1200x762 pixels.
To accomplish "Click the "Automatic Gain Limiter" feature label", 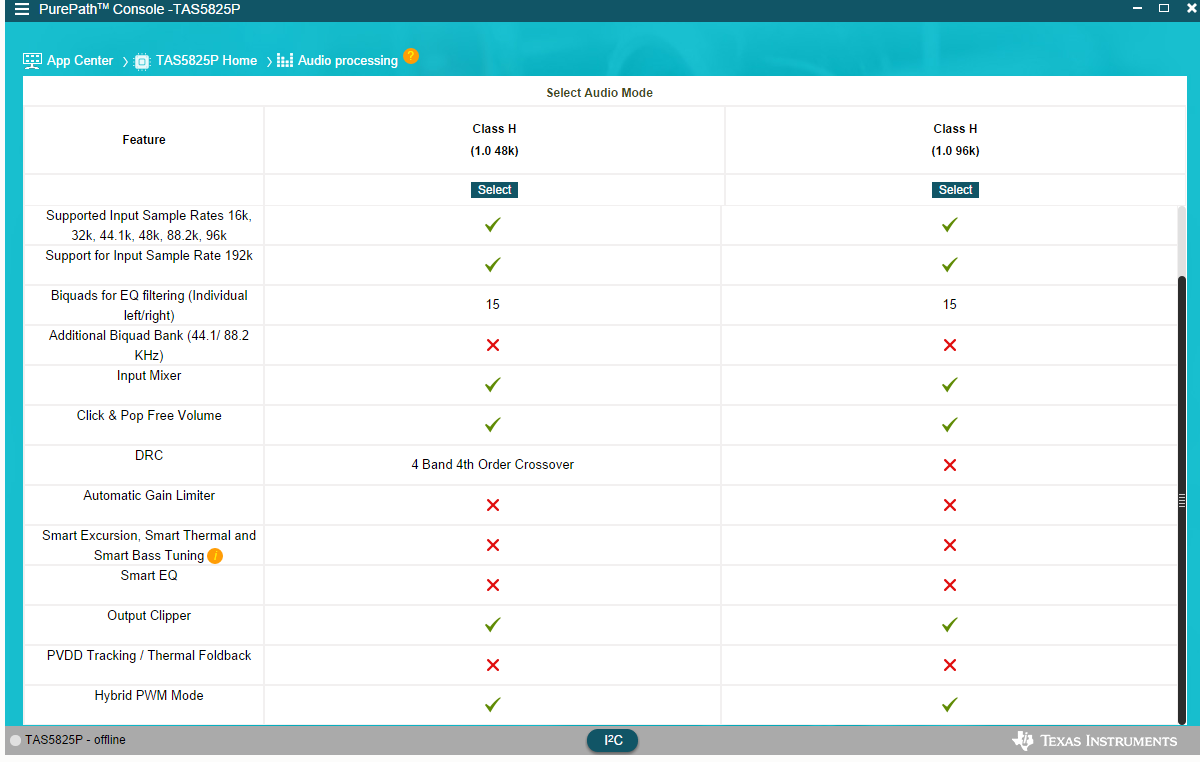I will click(x=149, y=496).
